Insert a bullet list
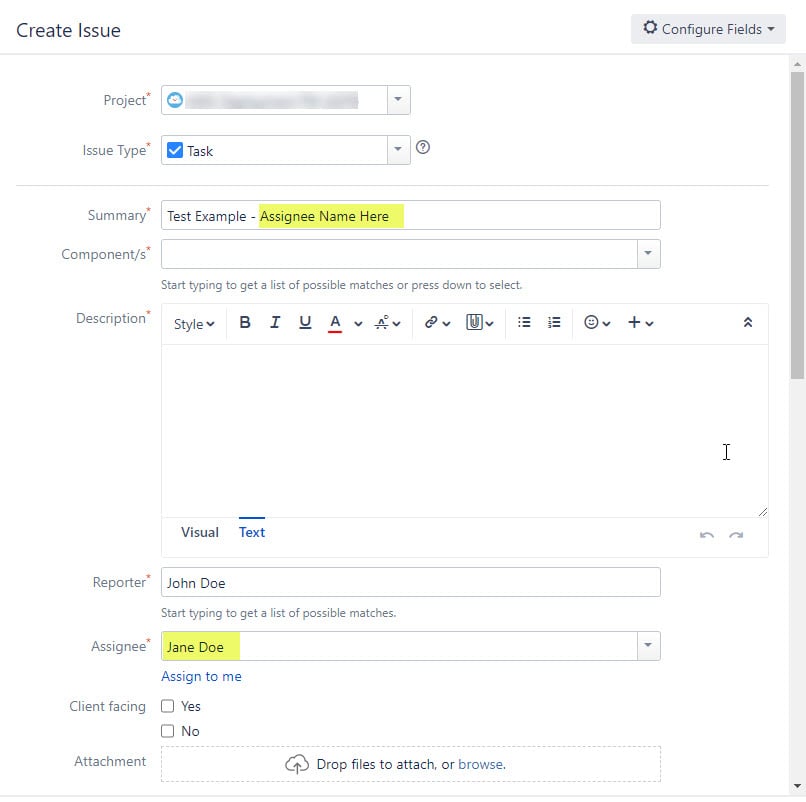The height and width of the screenshot is (802, 806). click(x=524, y=322)
